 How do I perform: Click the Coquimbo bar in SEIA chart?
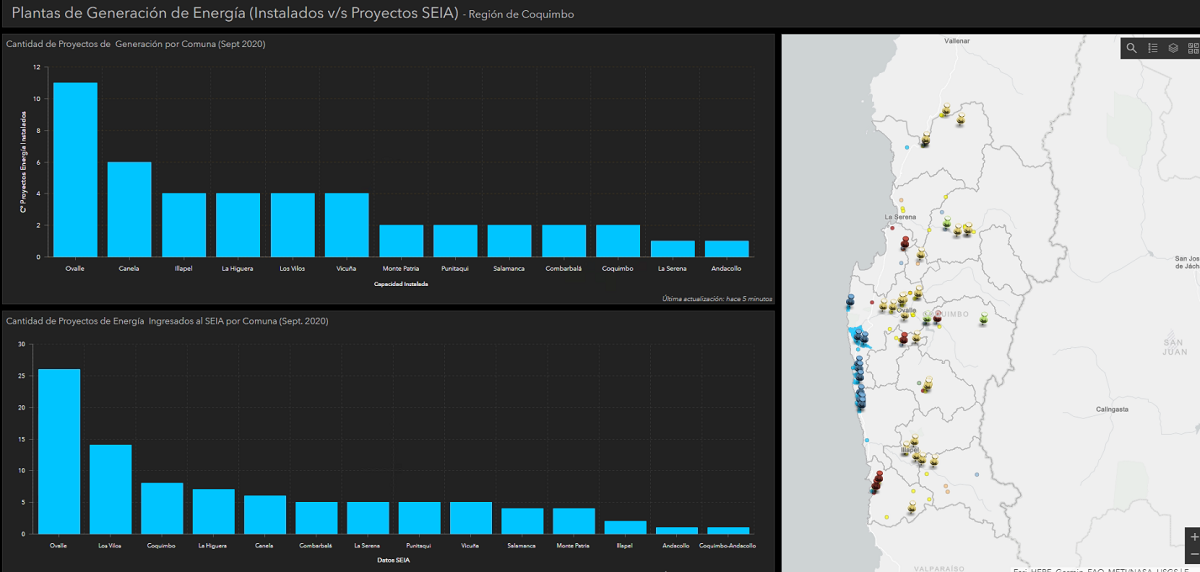pos(162,508)
